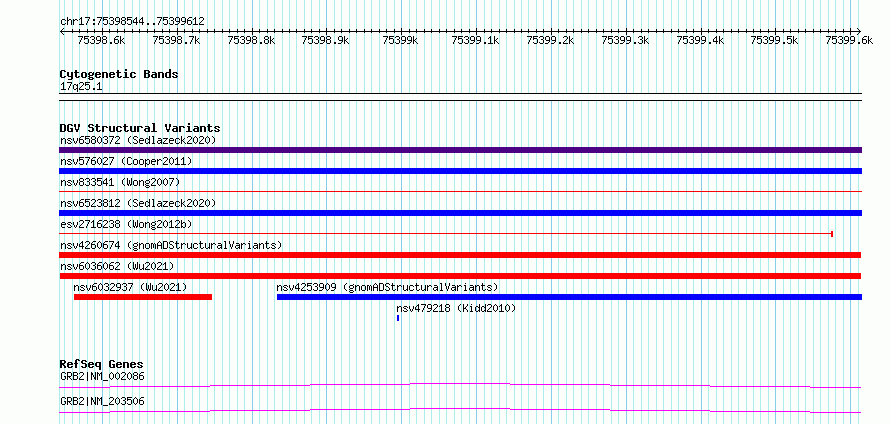Click the blue bar under nsv576027
The image size is (890, 424).
[x=460, y=171]
